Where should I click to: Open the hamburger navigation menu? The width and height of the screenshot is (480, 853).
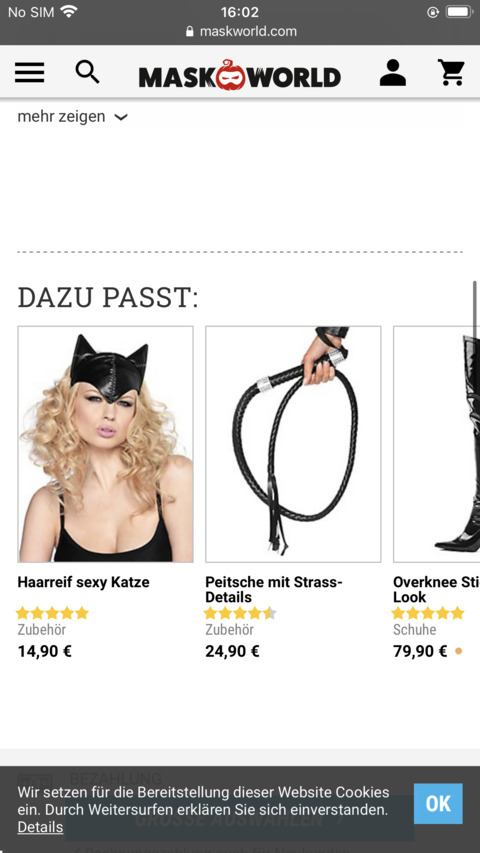[29, 72]
